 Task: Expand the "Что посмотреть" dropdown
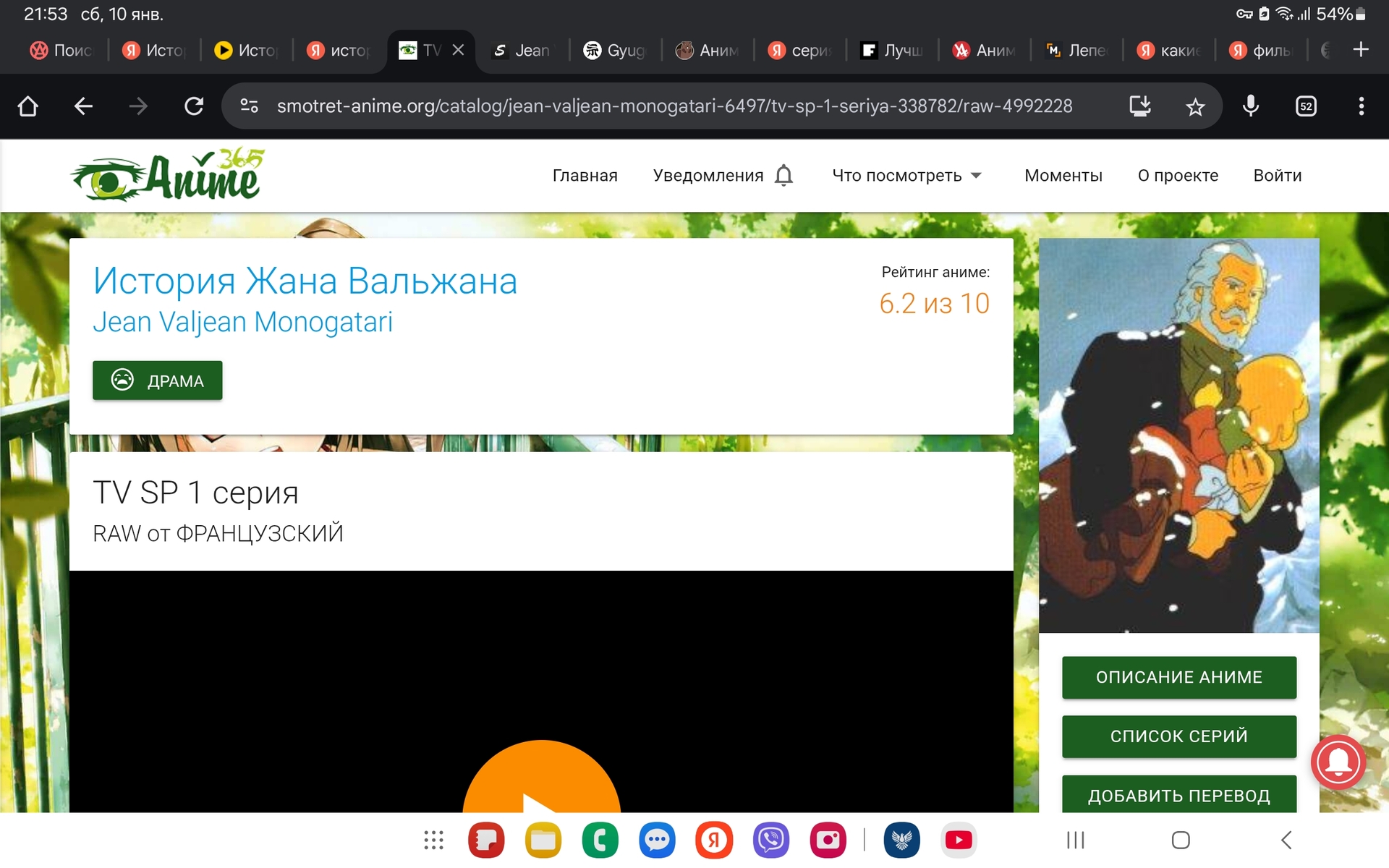[x=906, y=176]
